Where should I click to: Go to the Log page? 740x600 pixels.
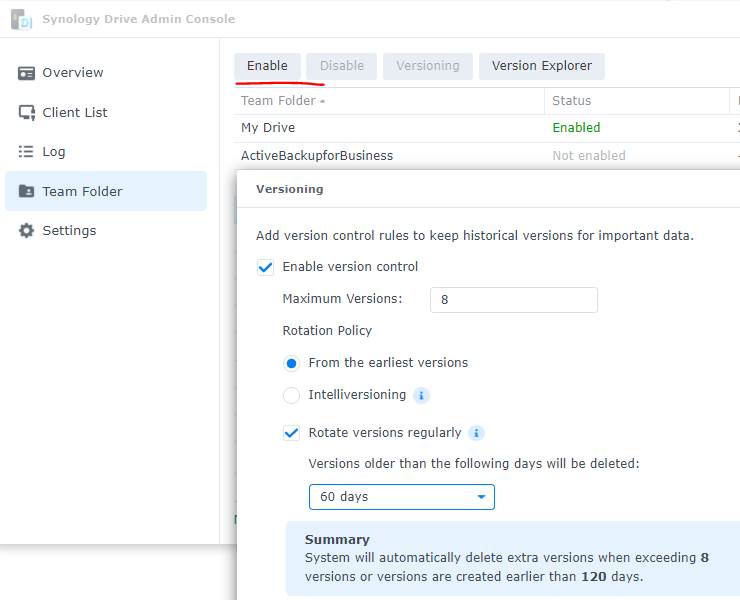106,152
